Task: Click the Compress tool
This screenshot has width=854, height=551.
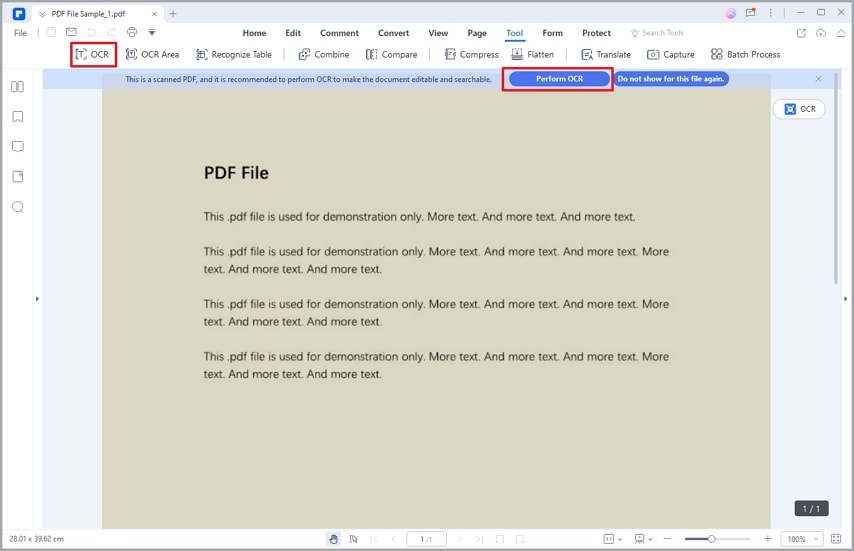Action: [471, 54]
